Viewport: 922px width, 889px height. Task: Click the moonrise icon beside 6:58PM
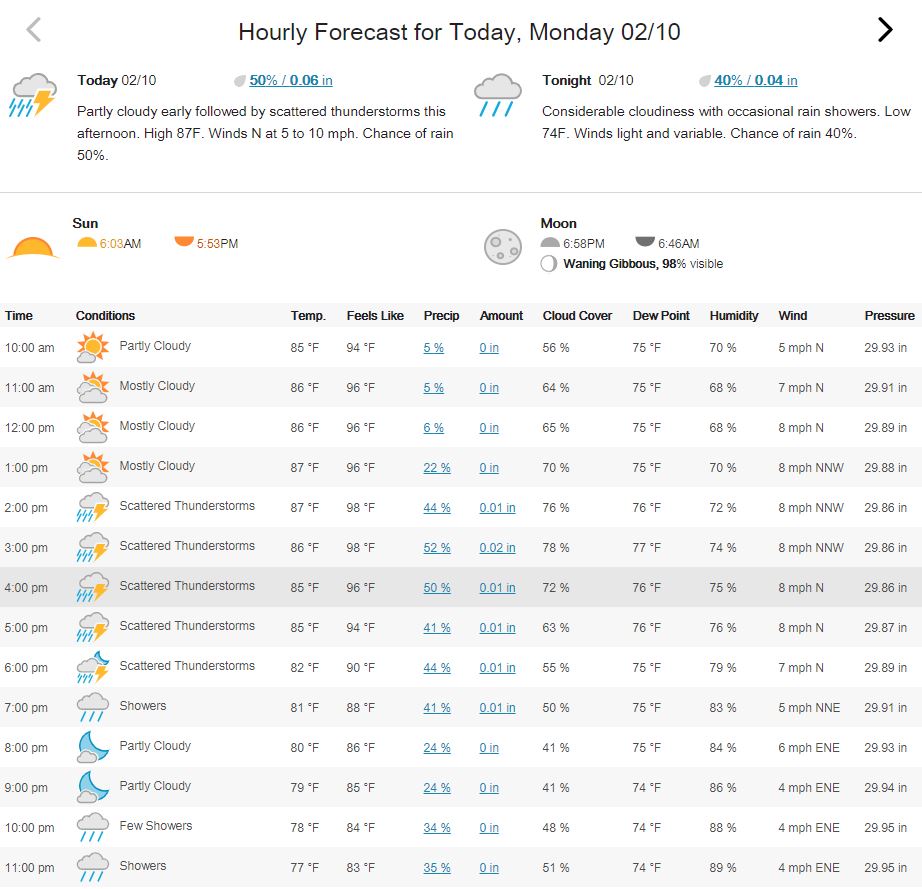[550, 242]
